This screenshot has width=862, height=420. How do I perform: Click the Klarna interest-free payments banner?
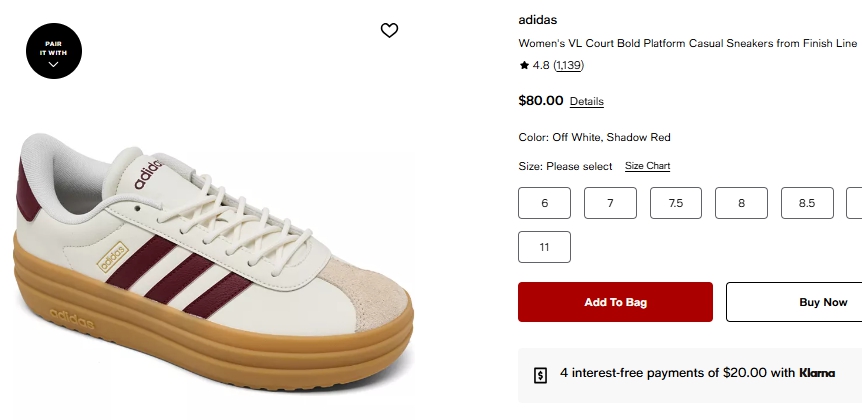[x=690, y=374]
